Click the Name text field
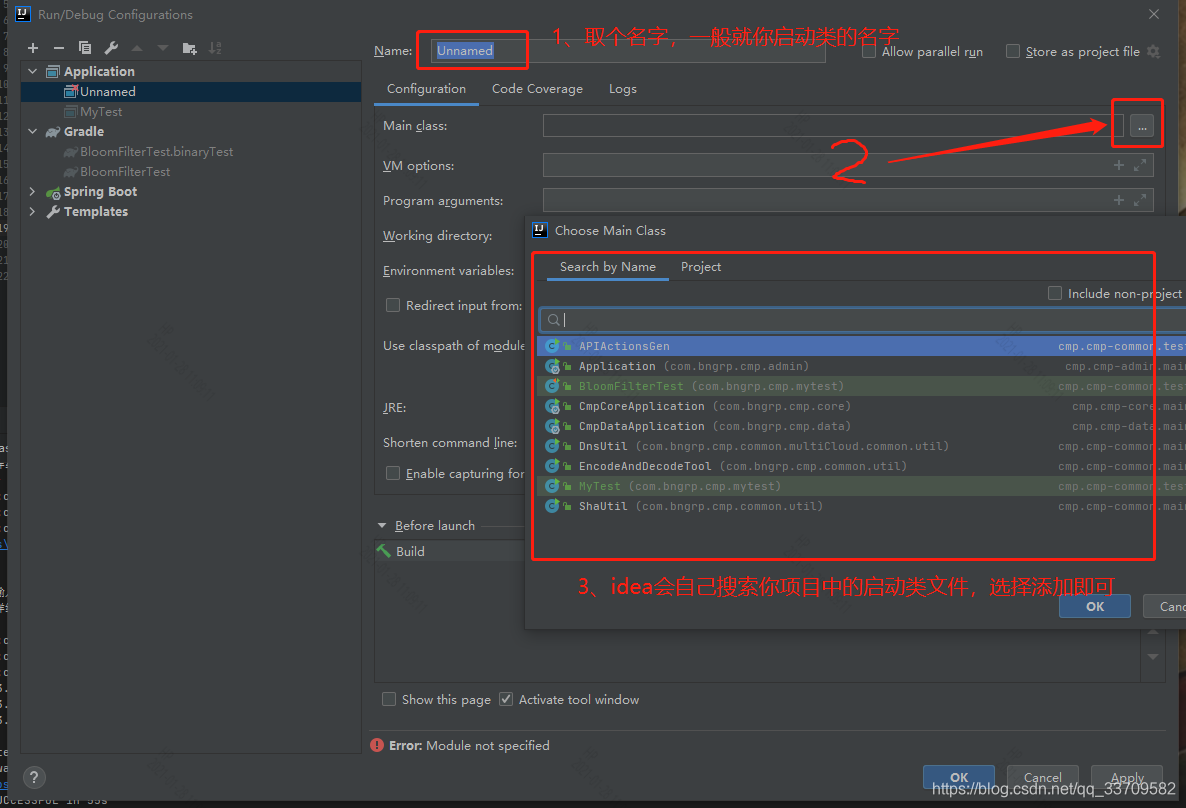 coord(628,51)
